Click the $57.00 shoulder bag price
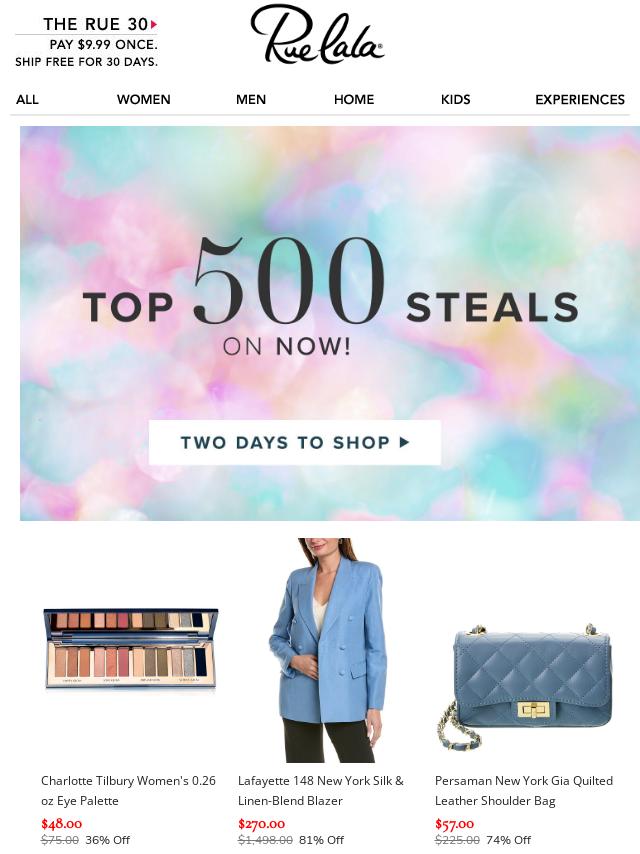640x854 pixels. point(454,824)
